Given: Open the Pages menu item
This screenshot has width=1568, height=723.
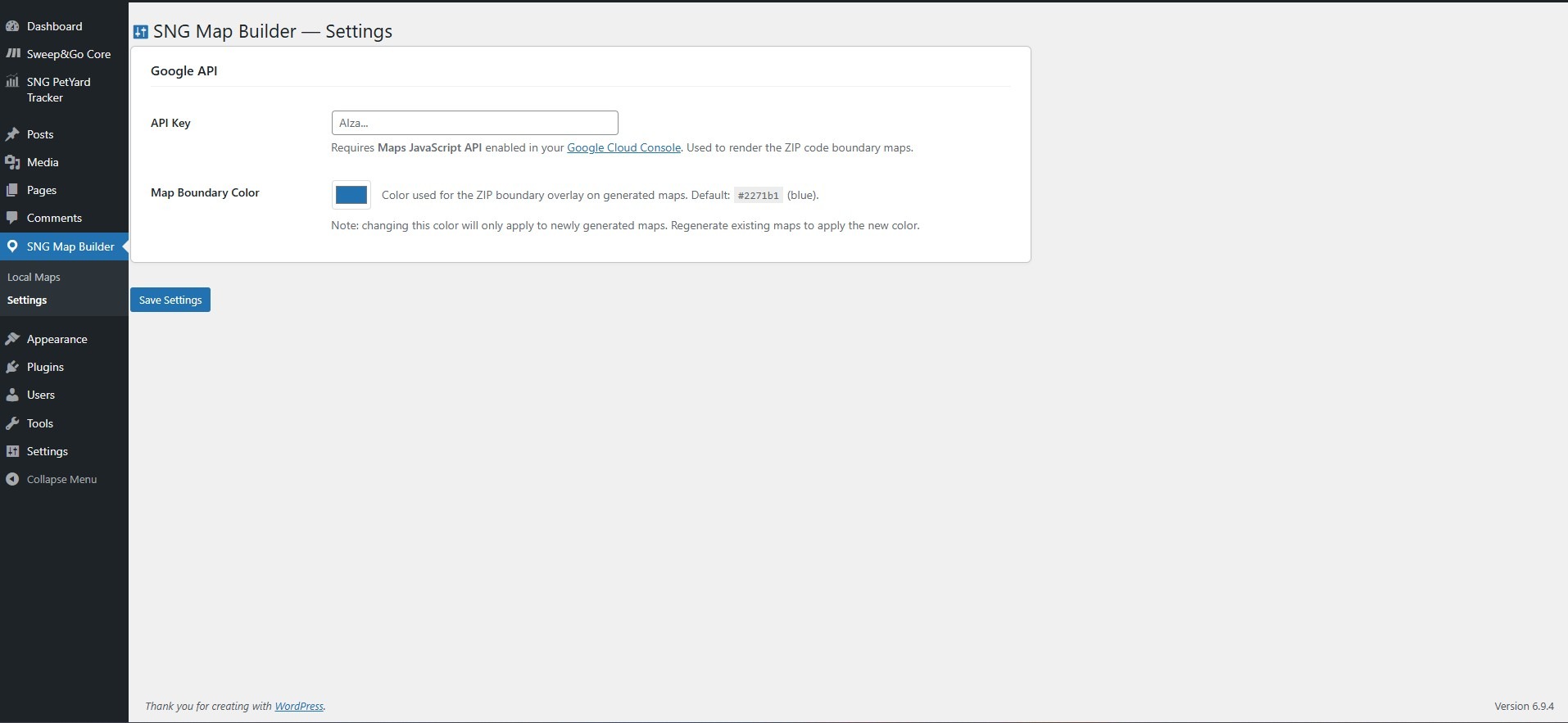Looking at the screenshot, I should [x=41, y=190].
